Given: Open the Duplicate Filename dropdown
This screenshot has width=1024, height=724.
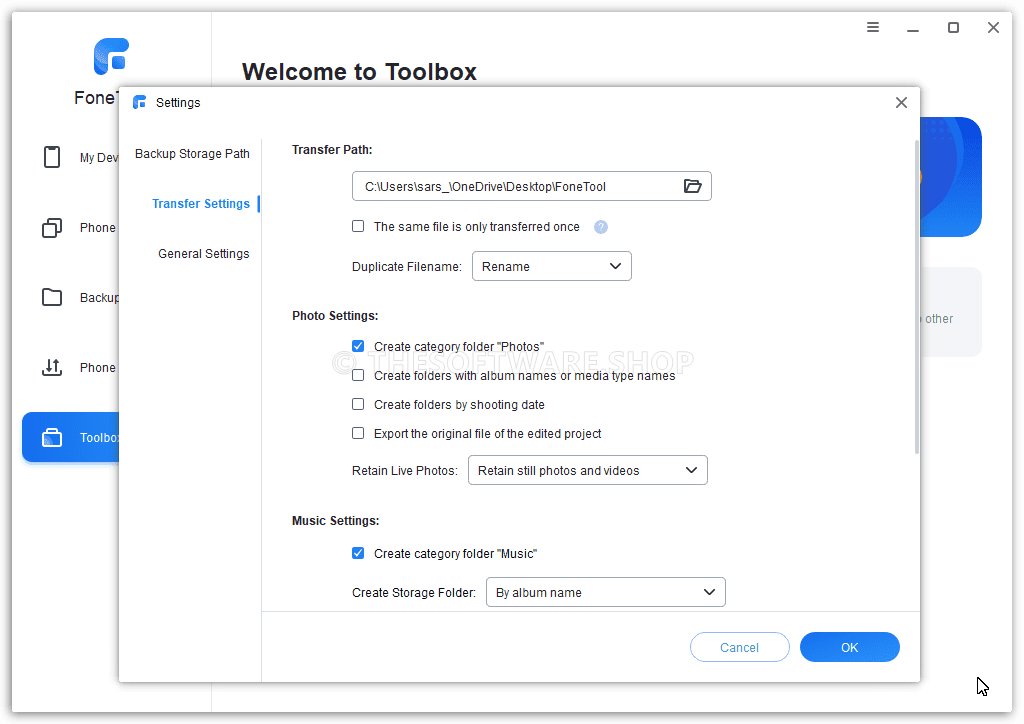Looking at the screenshot, I should coord(552,266).
